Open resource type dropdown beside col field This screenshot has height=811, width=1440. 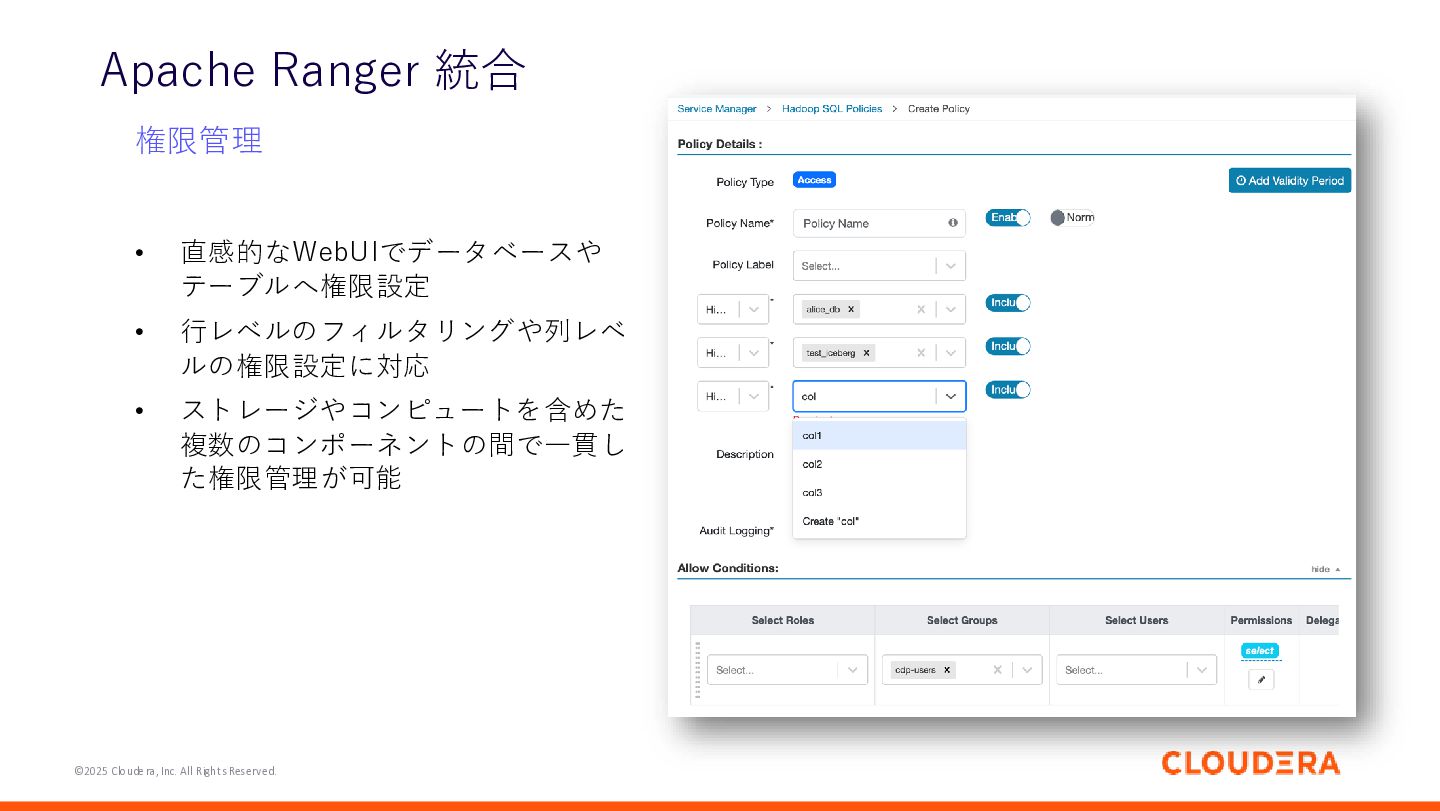[x=733, y=396]
